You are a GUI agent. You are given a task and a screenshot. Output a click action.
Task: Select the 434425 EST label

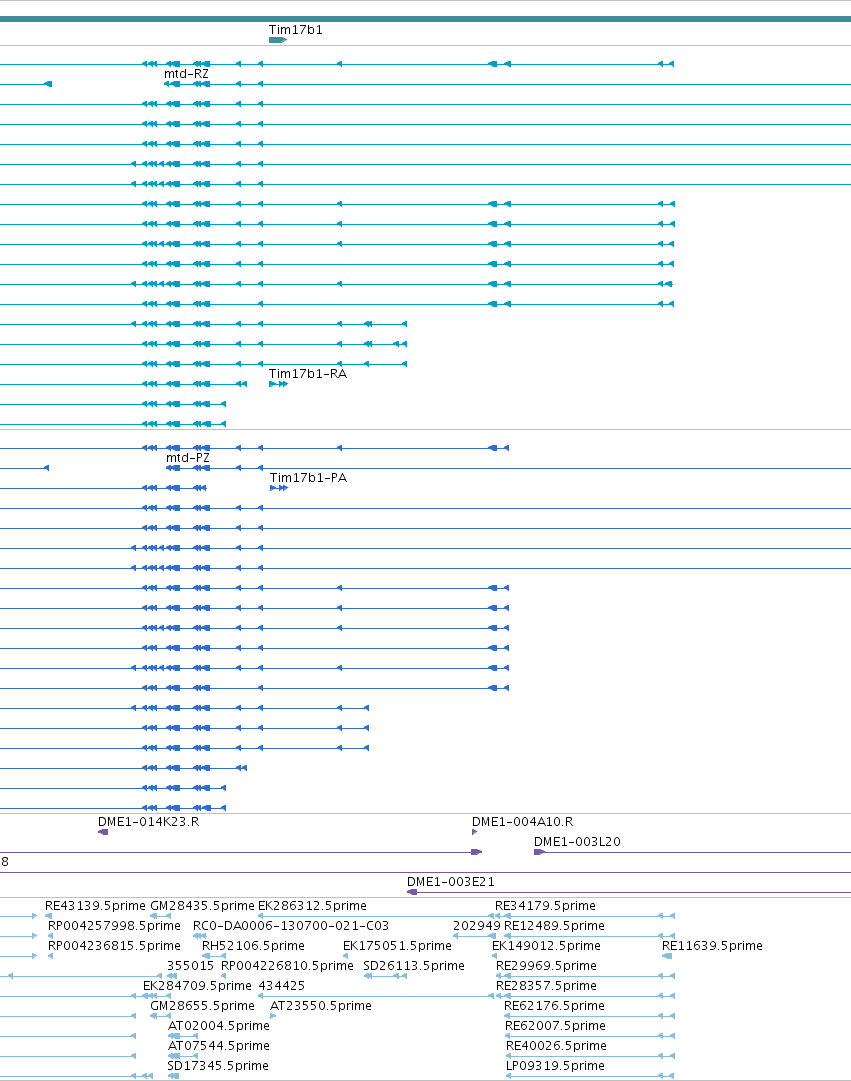click(x=281, y=986)
